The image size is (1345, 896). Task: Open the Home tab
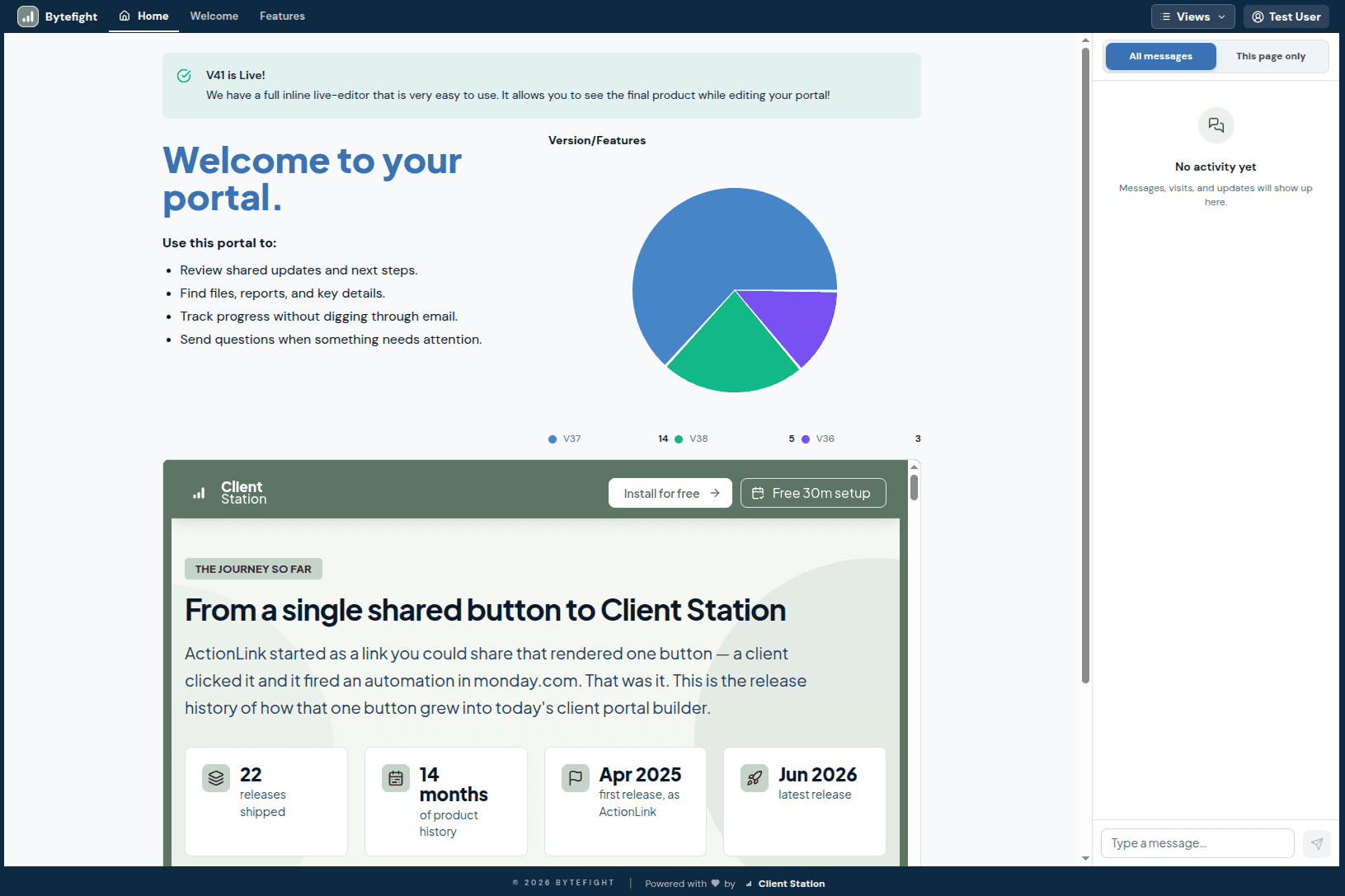click(x=143, y=16)
